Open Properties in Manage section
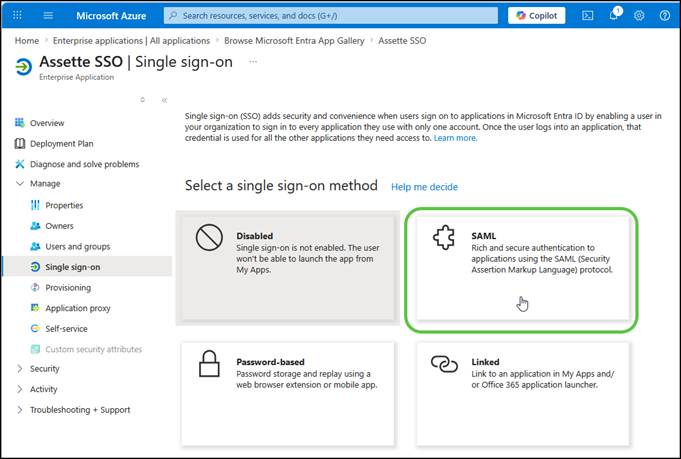 [64, 205]
